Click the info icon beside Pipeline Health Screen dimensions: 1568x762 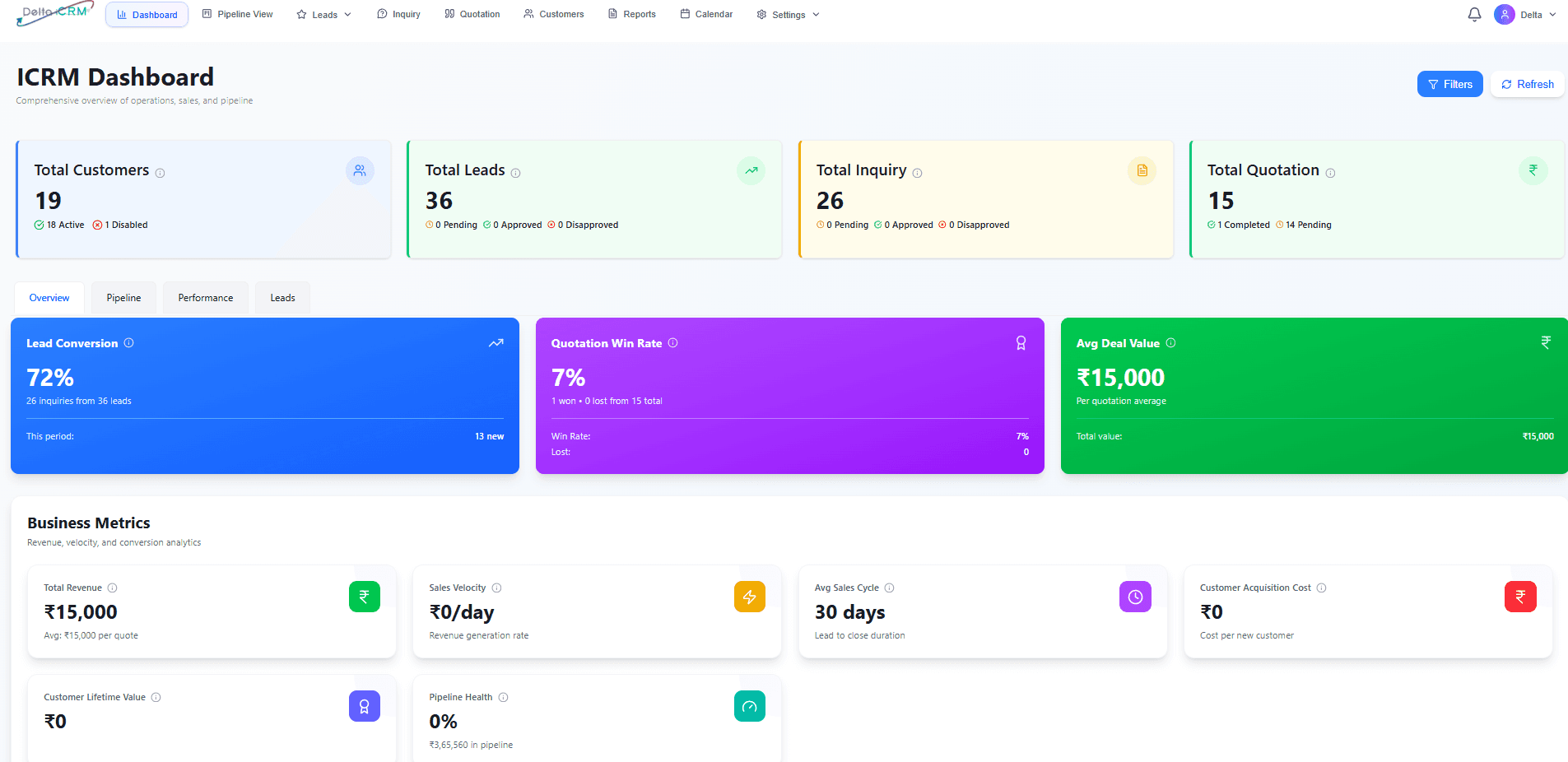[x=503, y=697]
